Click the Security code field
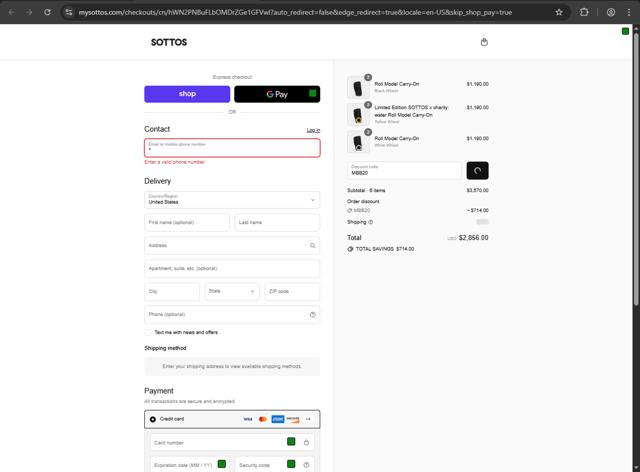 pos(274,465)
